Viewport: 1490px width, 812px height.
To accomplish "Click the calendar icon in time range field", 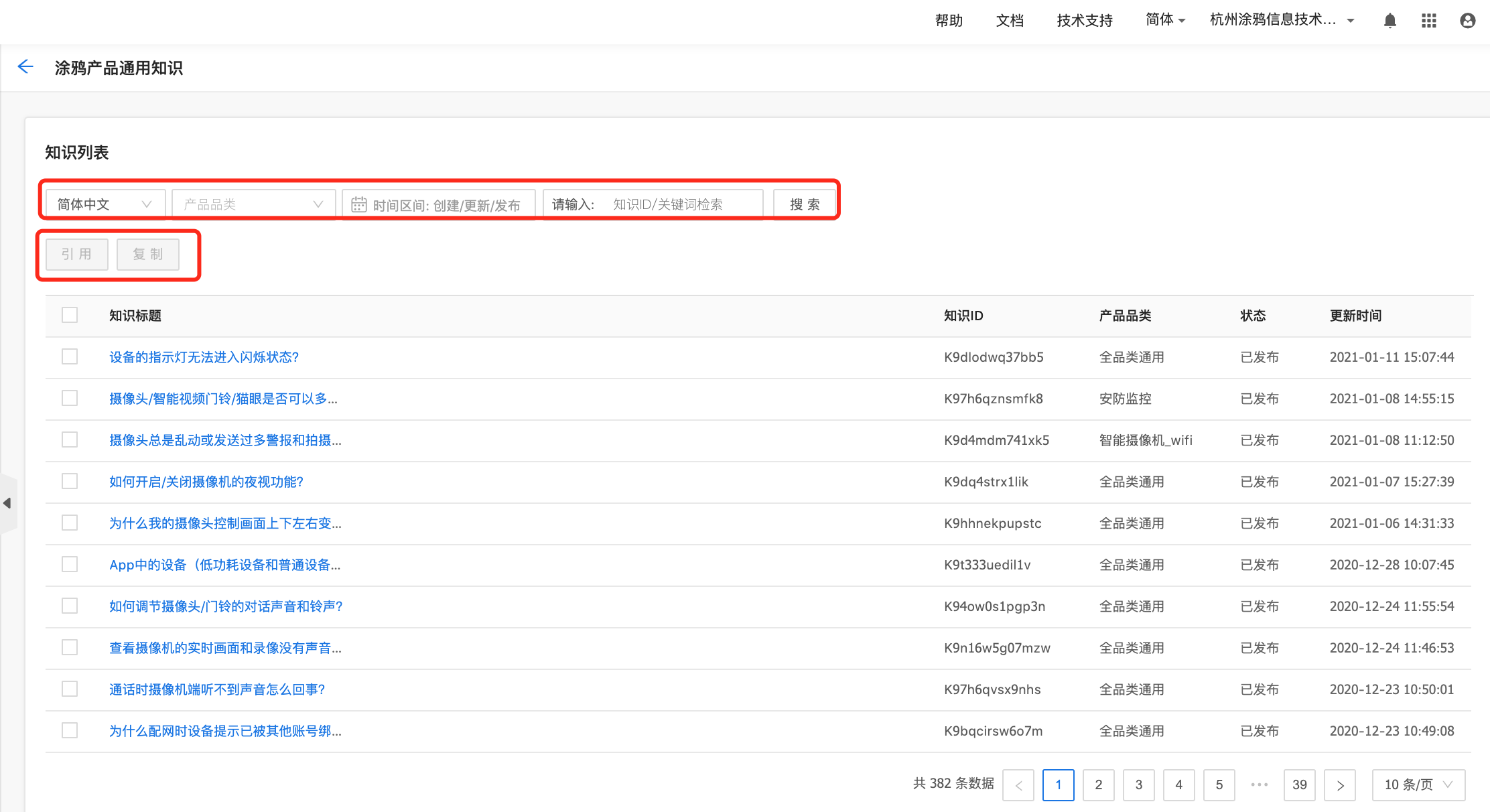I will (x=359, y=204).
